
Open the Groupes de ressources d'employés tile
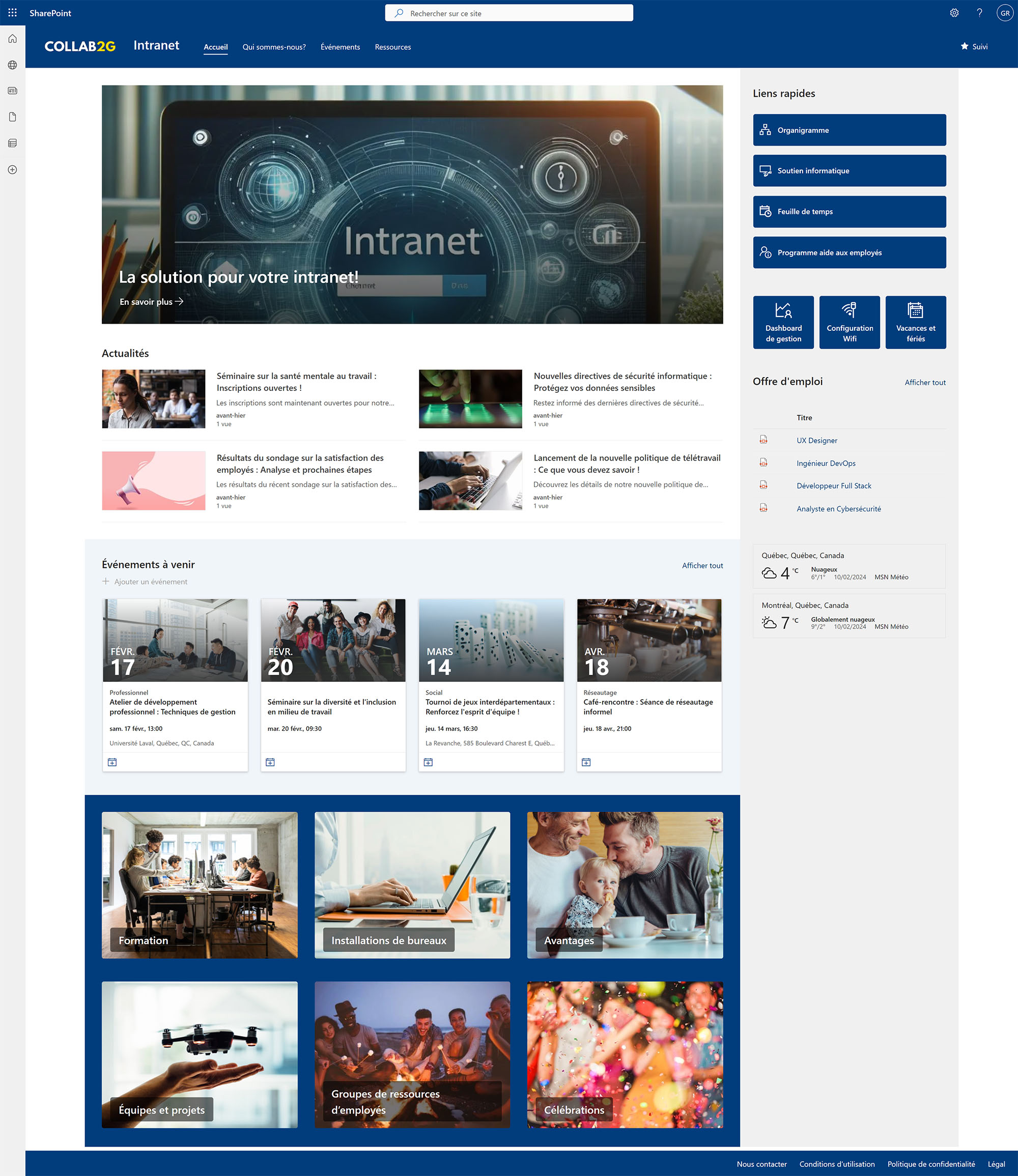click(412, 1054)
